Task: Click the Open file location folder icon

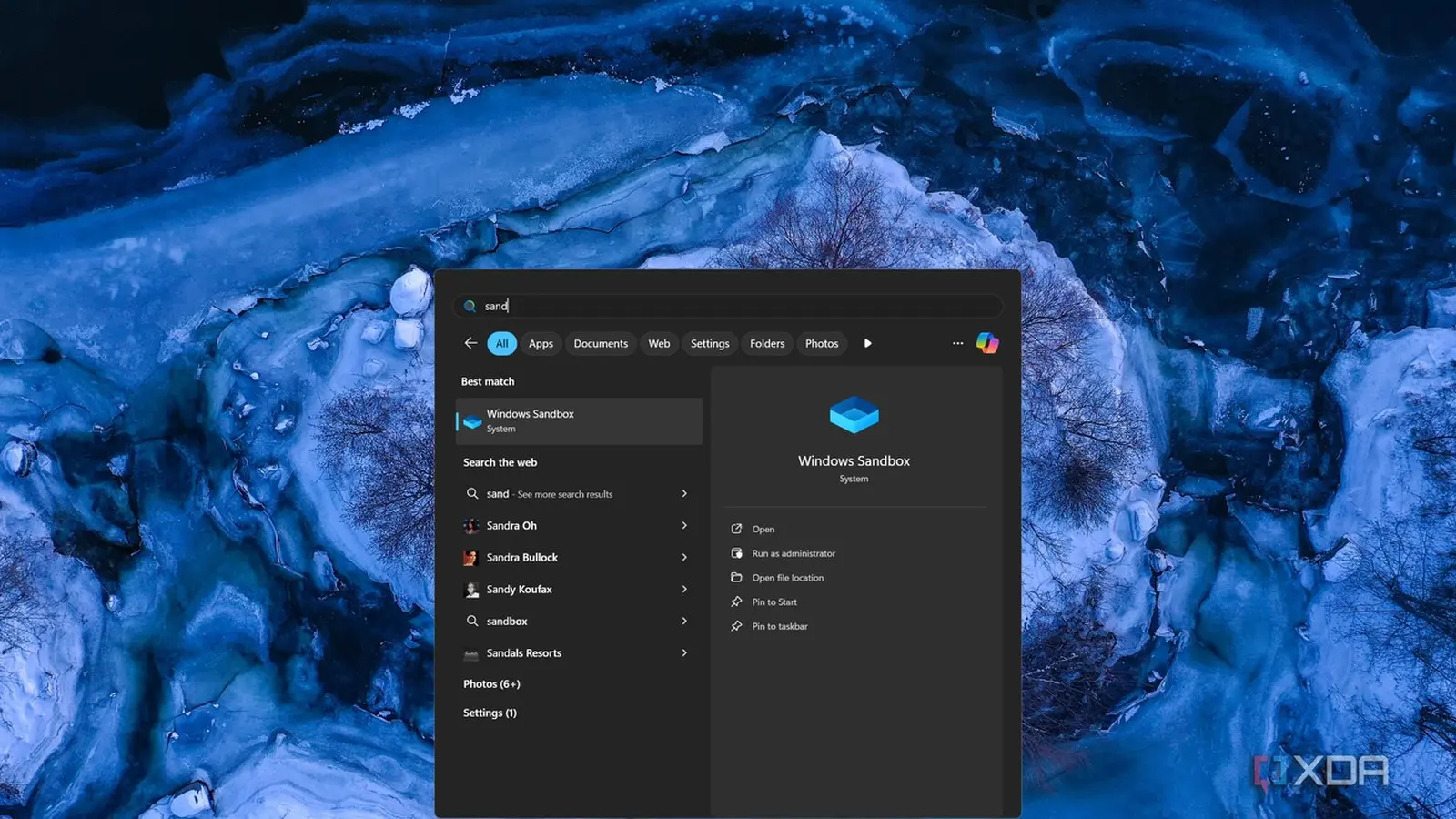Action: click(736, 578)
